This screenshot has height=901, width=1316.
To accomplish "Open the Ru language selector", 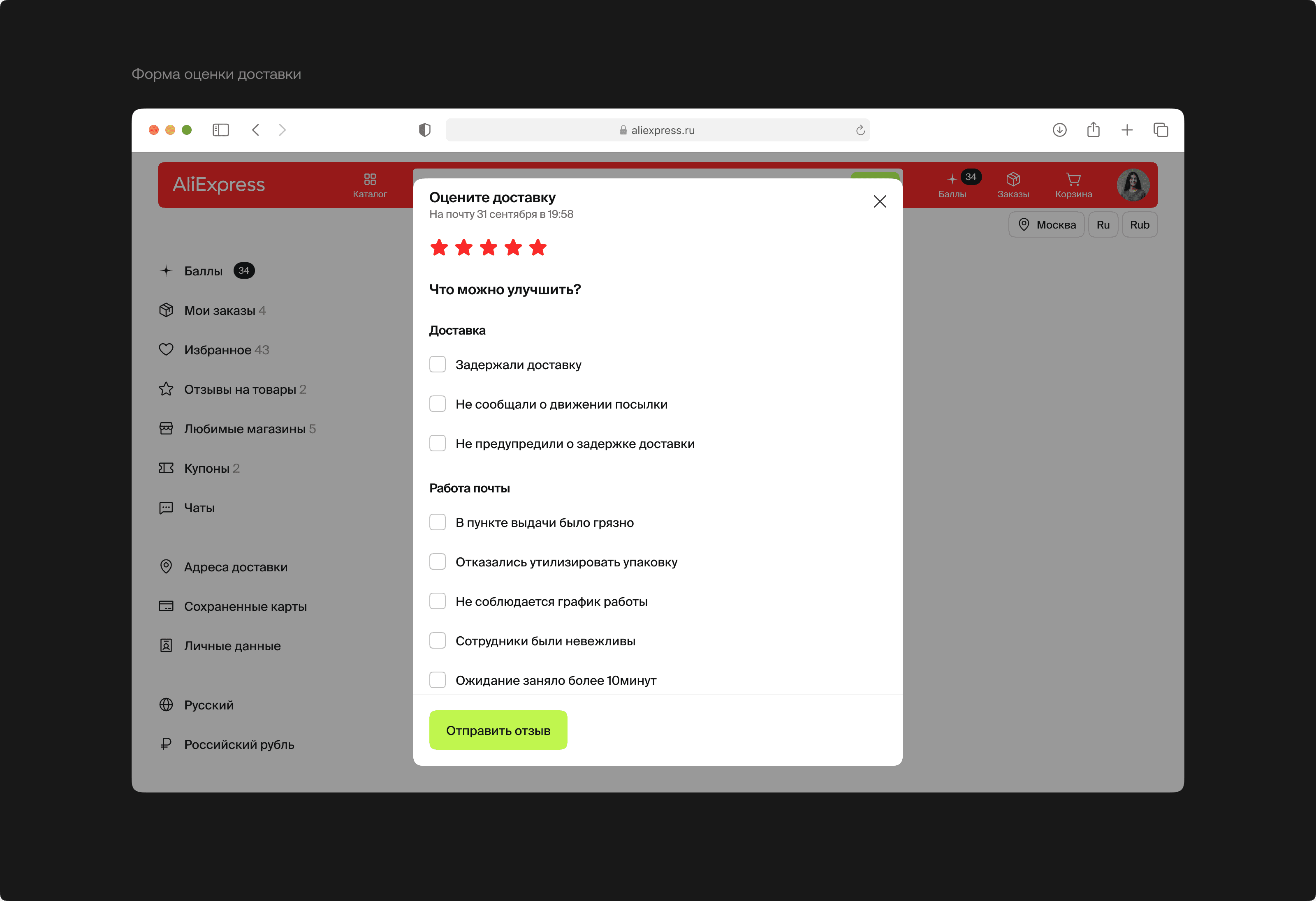I will point(1103,225).
